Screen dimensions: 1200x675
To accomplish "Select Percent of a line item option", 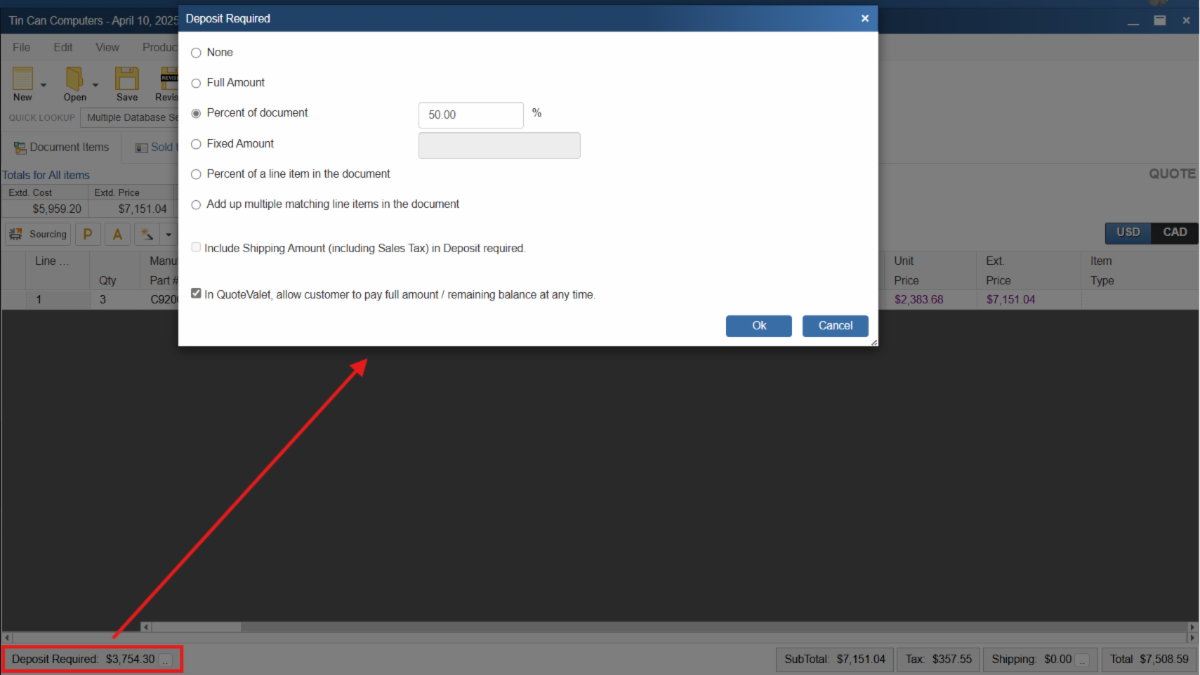I will (196, 174).
